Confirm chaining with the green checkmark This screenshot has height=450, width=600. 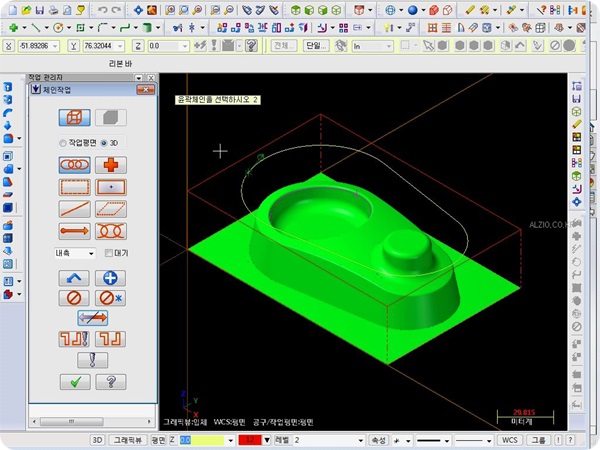[x=75, y=382]
